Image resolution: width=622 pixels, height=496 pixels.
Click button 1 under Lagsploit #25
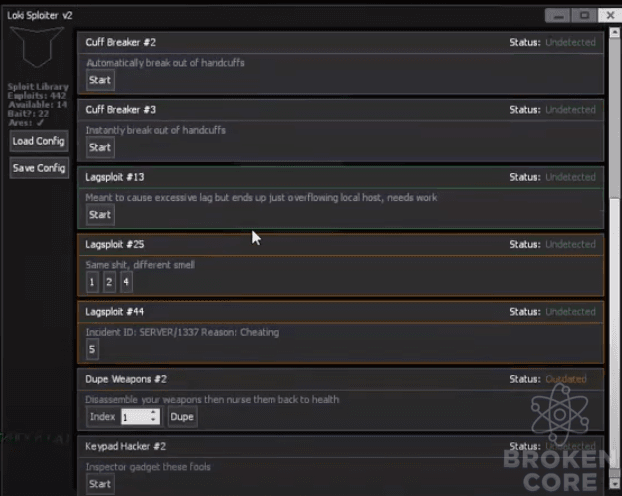[x=92, y=282]
